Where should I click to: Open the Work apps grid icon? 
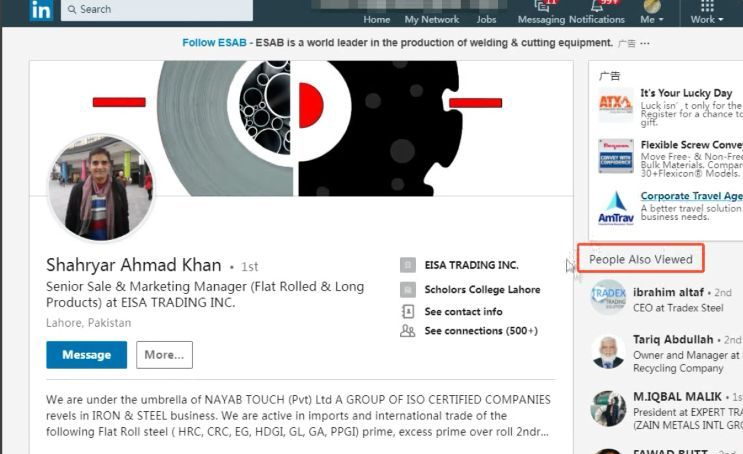pyautogui.click(x=707, y=6)
